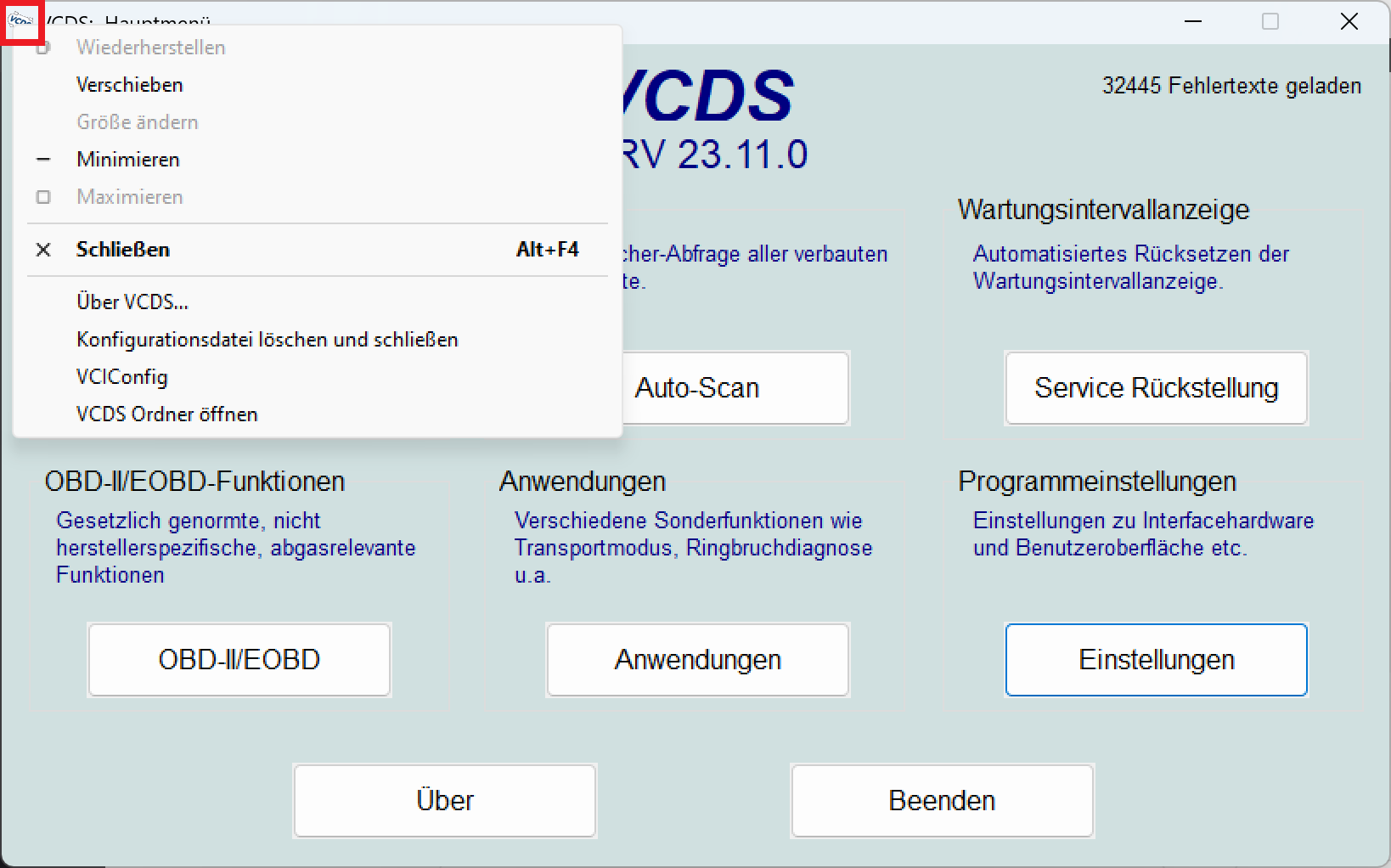This screenshot has height=868, width=1391.
Task: Open Über VCDS... menu entry
Action: 318,302
